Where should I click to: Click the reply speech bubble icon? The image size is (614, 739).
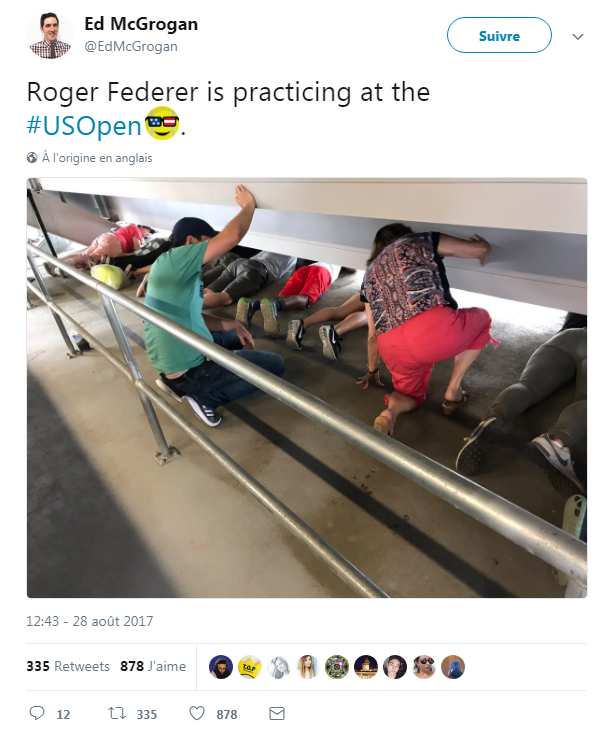tap(37, 713)
